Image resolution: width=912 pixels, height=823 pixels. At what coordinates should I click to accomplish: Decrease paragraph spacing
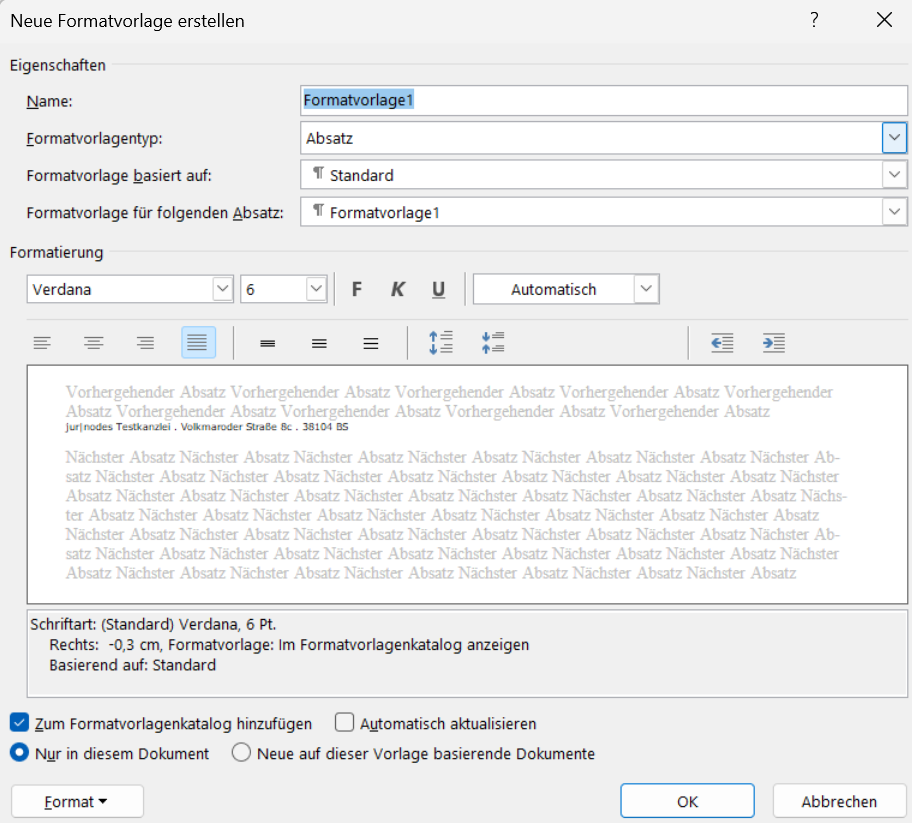click(x=492, y=343)
